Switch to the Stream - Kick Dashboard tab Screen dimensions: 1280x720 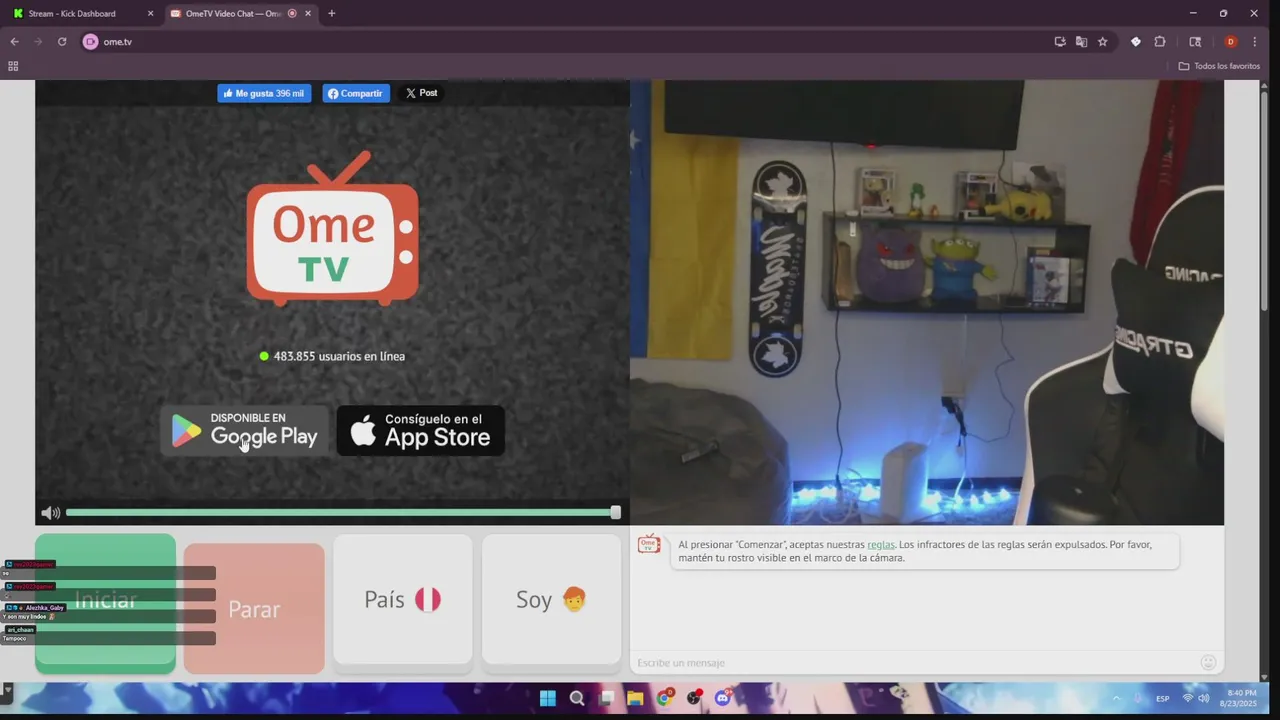tap(80, 14)
